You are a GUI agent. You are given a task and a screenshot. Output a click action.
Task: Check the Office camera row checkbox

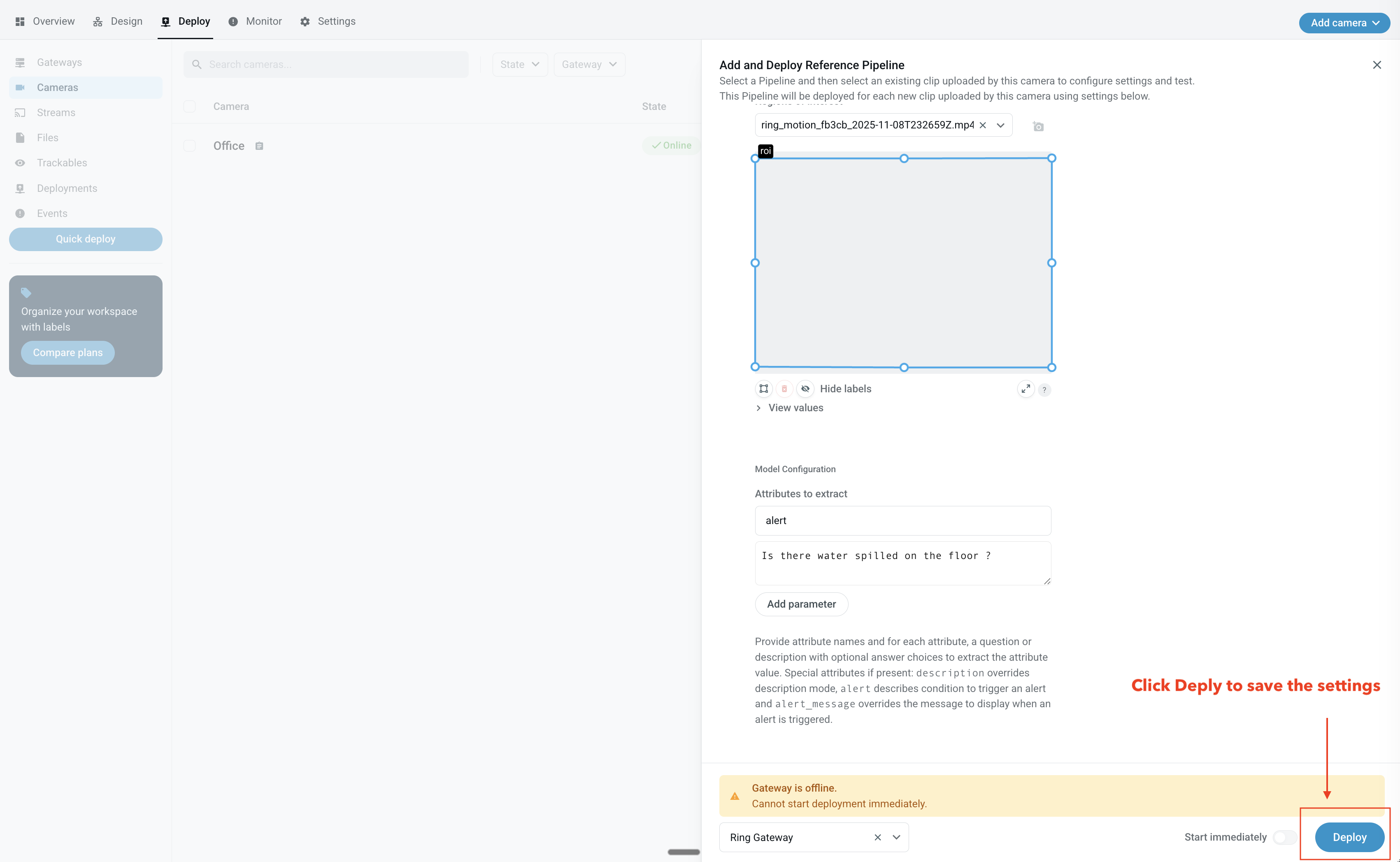[190, 146]
